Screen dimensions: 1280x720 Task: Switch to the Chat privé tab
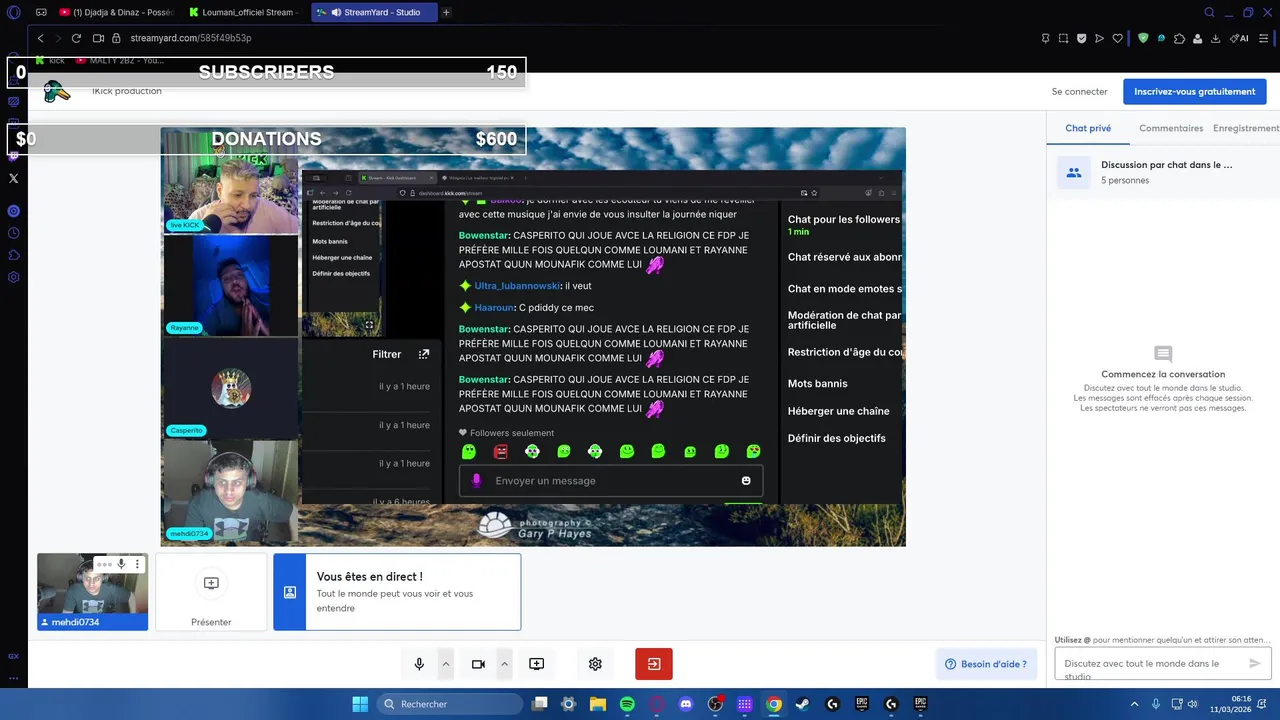1088,128
